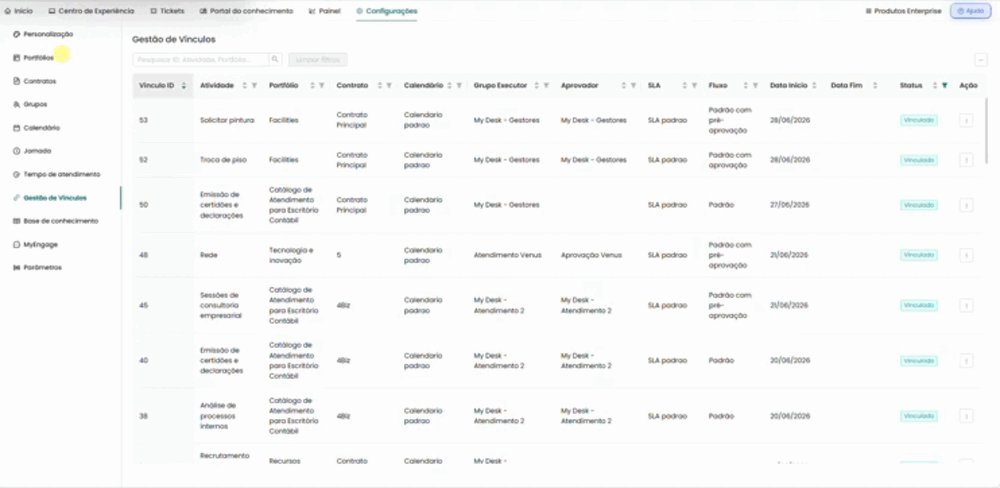
Task: Click the Tecnologia e inovação portfolio cell
Action: pyautogui.click(x=291, y=255)
